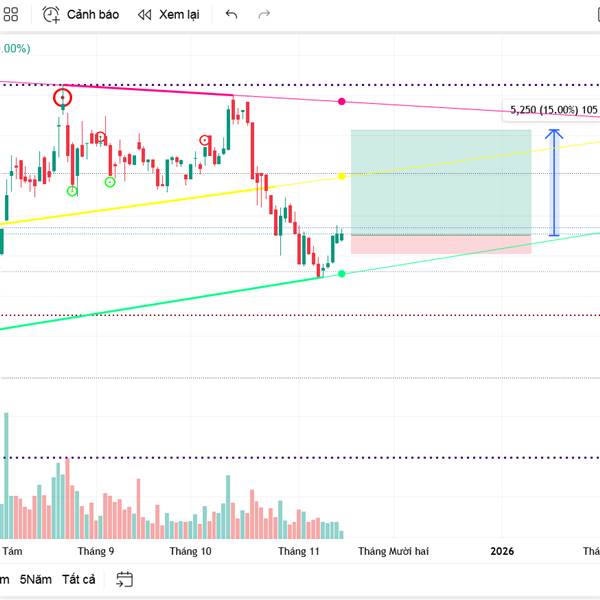Click the Tháng 11 time axis label
Screen dimensions: 600x600
pyautogui.click(x=299, y=551)
